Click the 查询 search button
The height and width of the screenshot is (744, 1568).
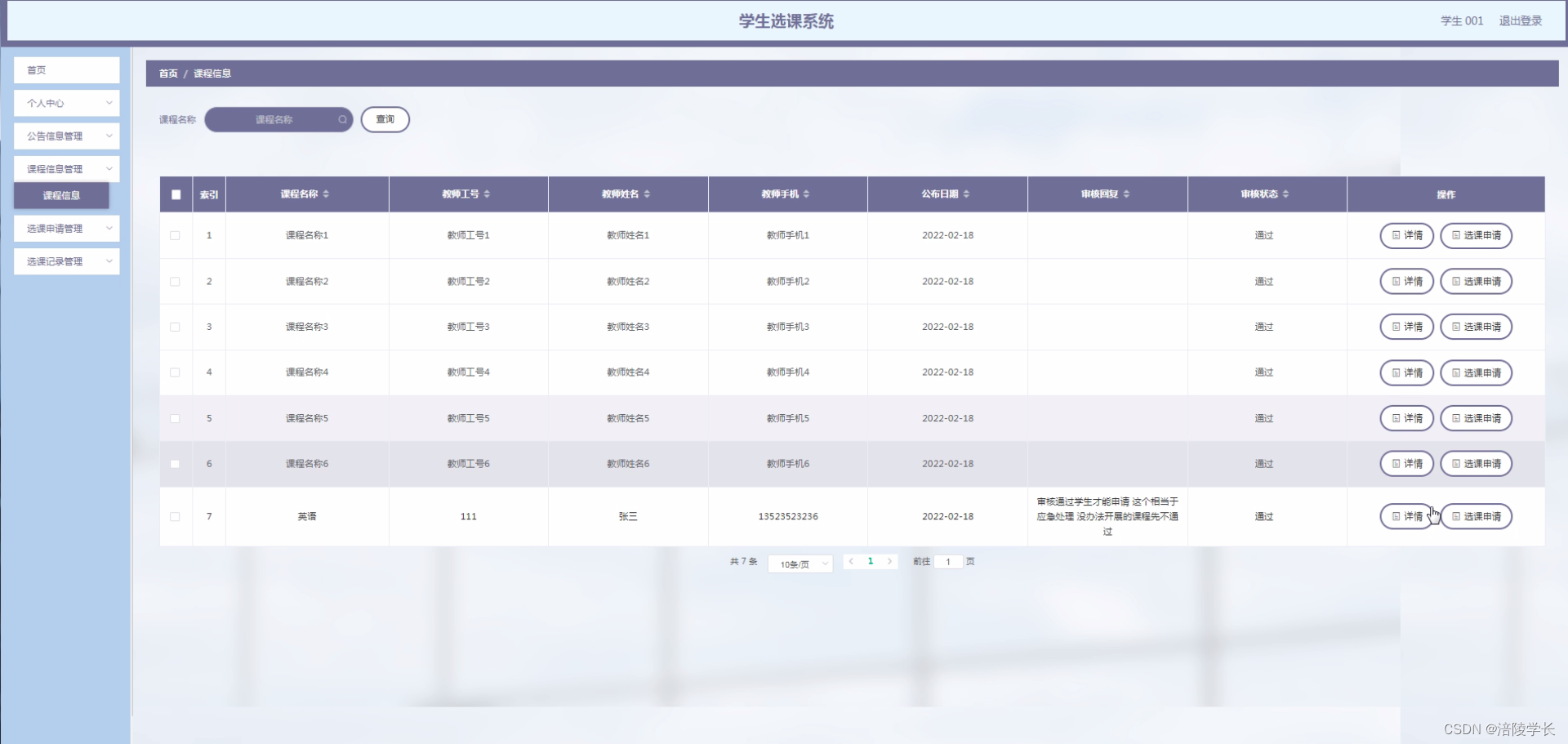coord(385,119)
